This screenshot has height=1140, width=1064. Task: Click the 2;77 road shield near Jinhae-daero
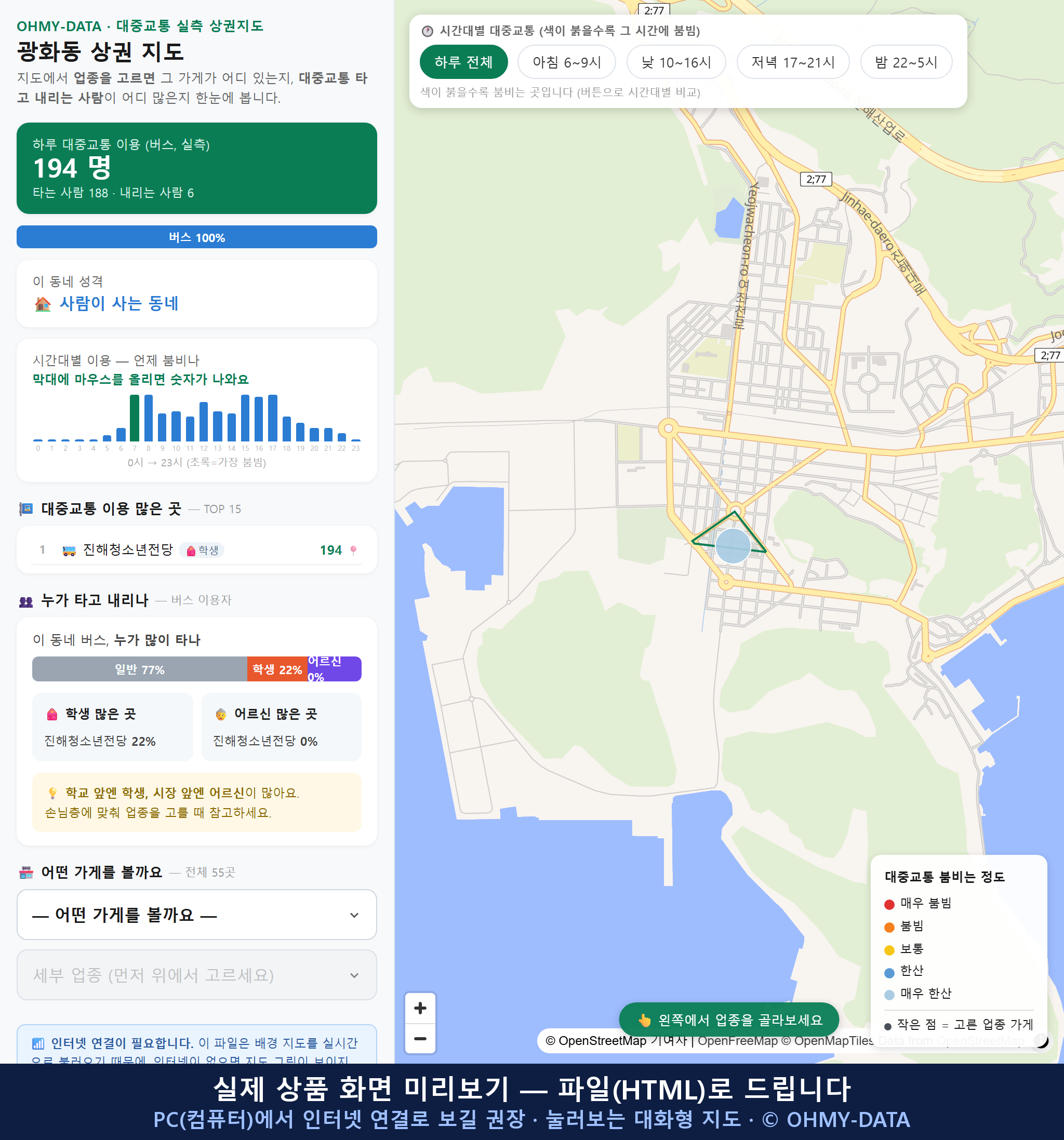(x=816, y=180)
